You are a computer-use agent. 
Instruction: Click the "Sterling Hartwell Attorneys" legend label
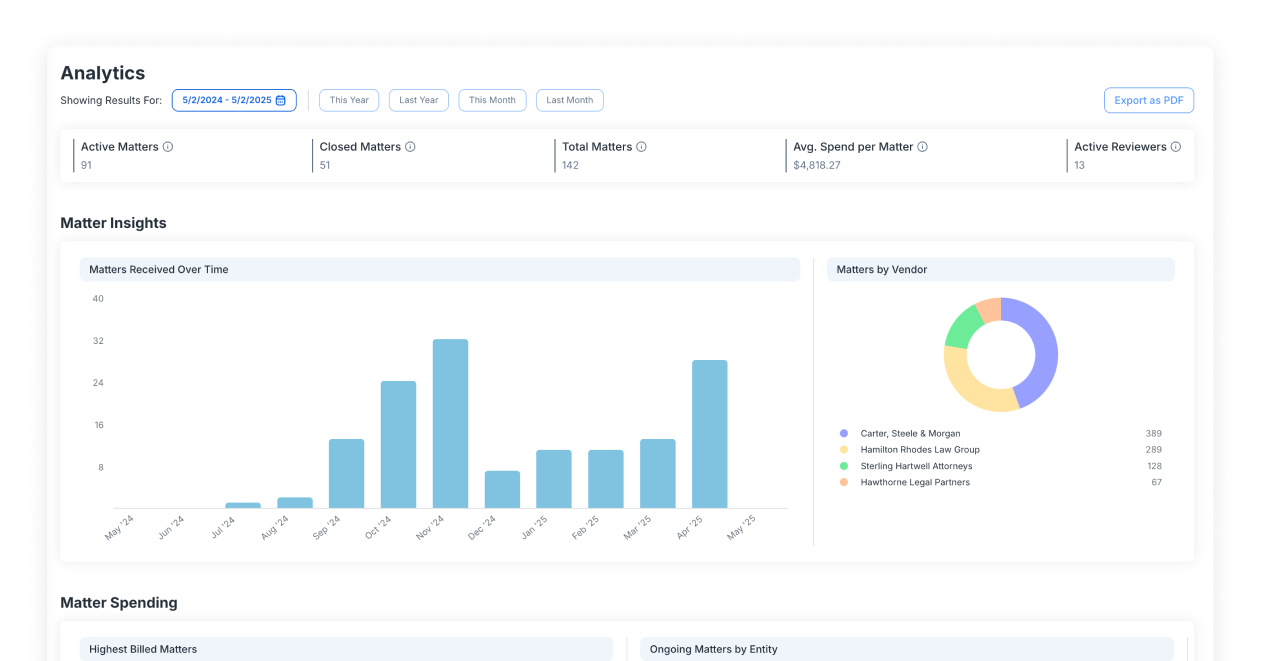coord(916,466)
